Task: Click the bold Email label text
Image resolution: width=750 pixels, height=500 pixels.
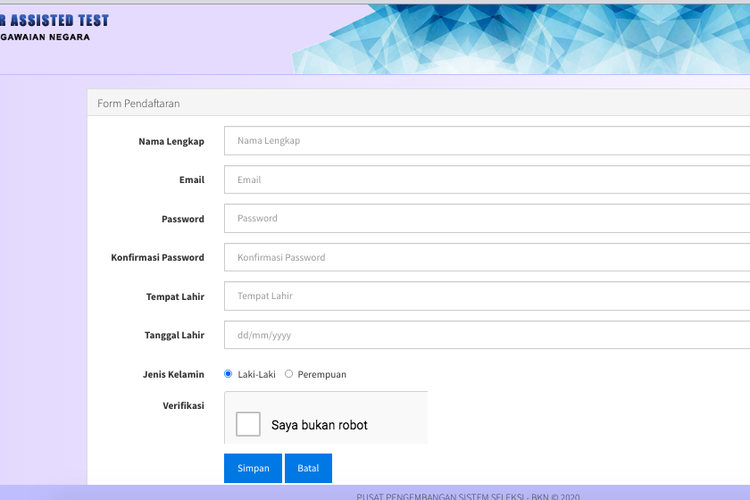Action: coord(192,180)
